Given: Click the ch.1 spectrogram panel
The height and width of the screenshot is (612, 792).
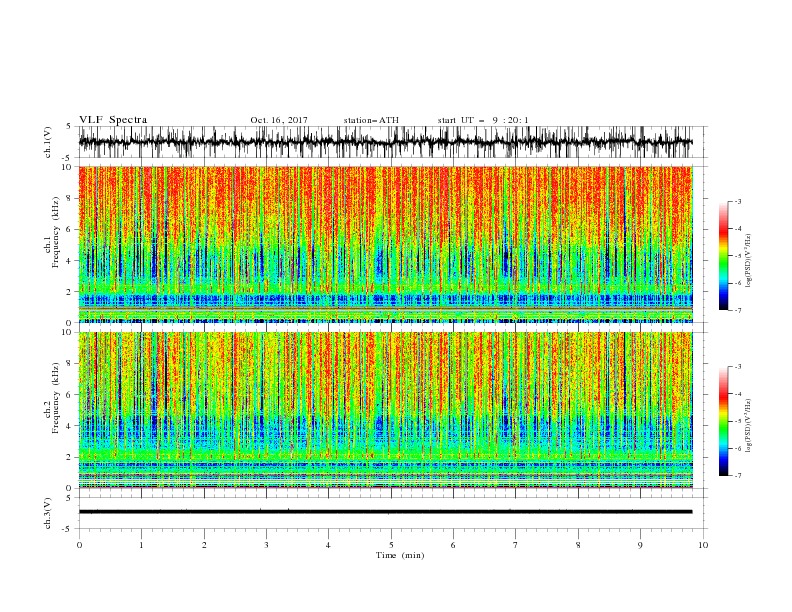Looking at the screenshot, I should (386, 244).
